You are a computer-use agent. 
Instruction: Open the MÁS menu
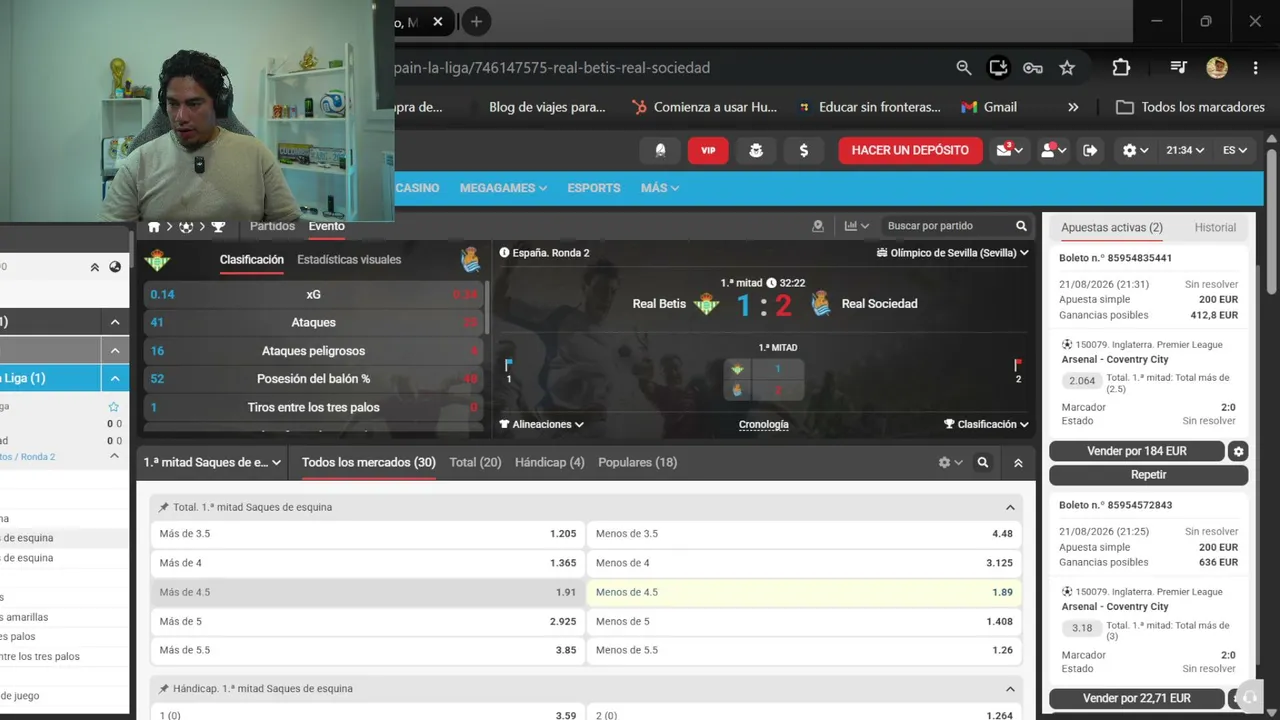point(660,188)
